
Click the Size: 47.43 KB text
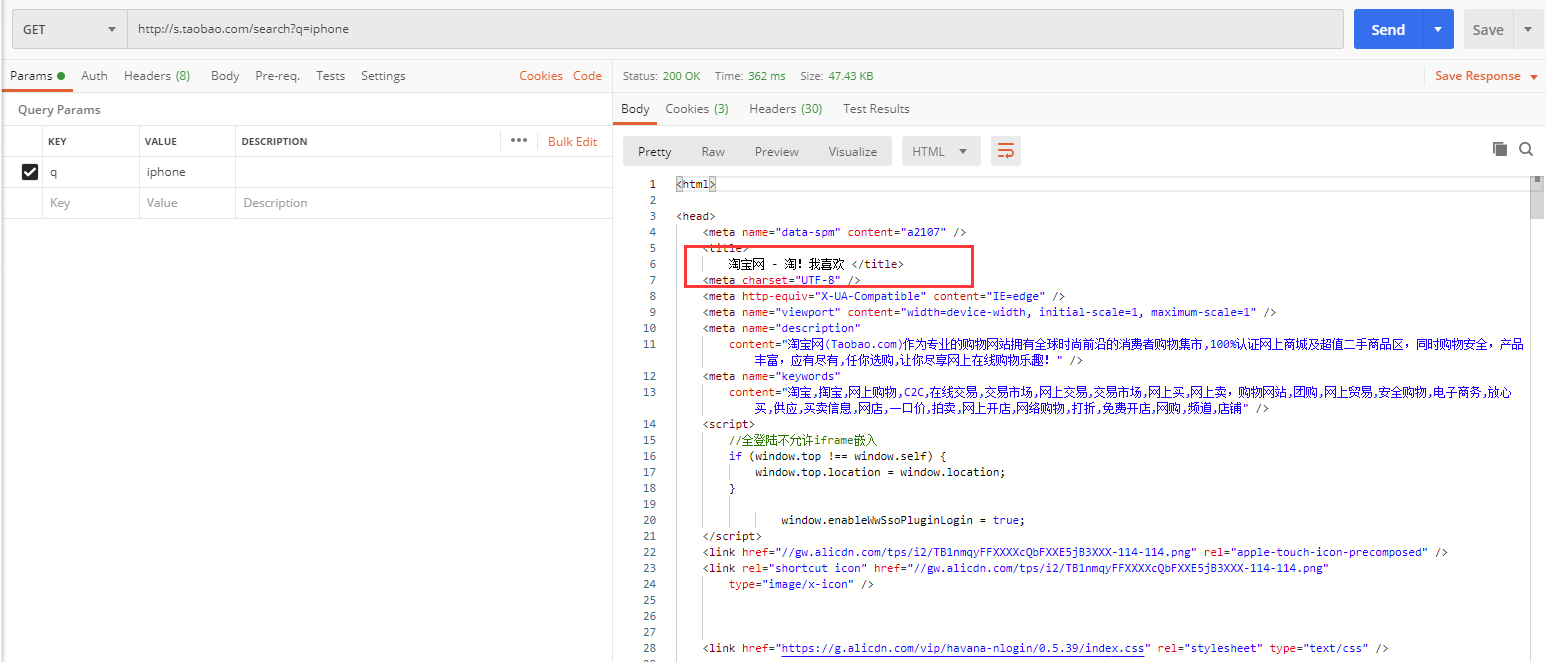pyautogui.click(x=836, y=76)
